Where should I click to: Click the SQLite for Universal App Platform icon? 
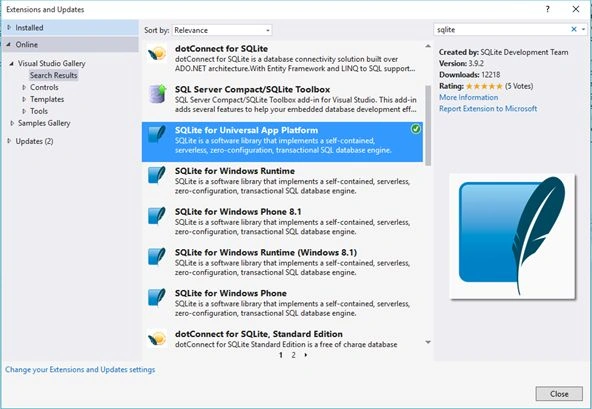point(157,135)
